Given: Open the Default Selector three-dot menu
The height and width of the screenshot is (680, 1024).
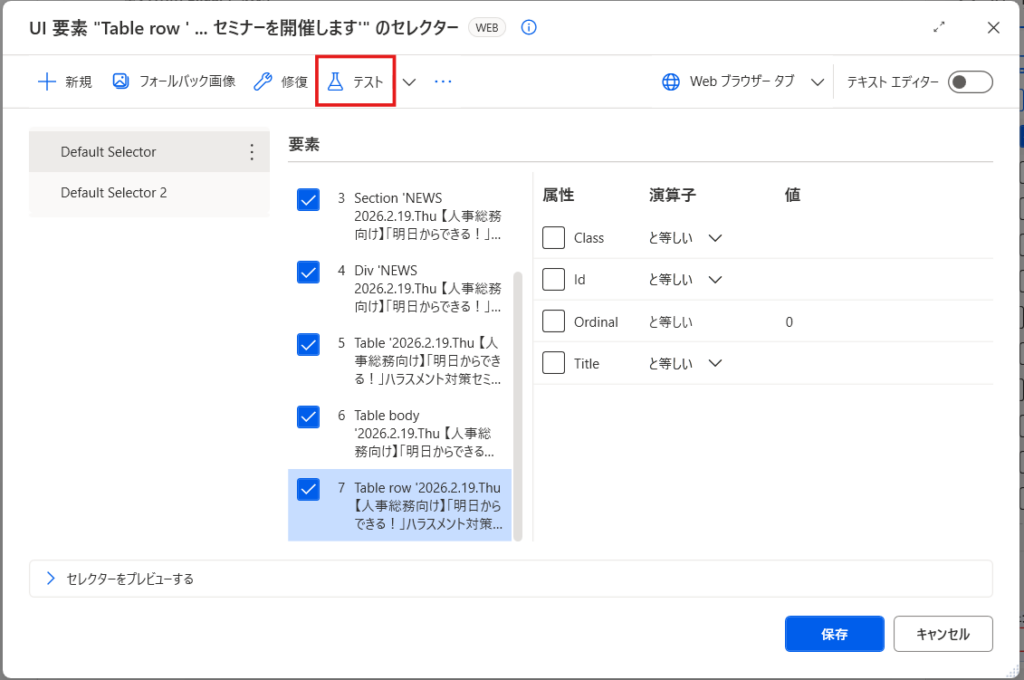Looking at the screenshot, I should click(x=252, y=152).
